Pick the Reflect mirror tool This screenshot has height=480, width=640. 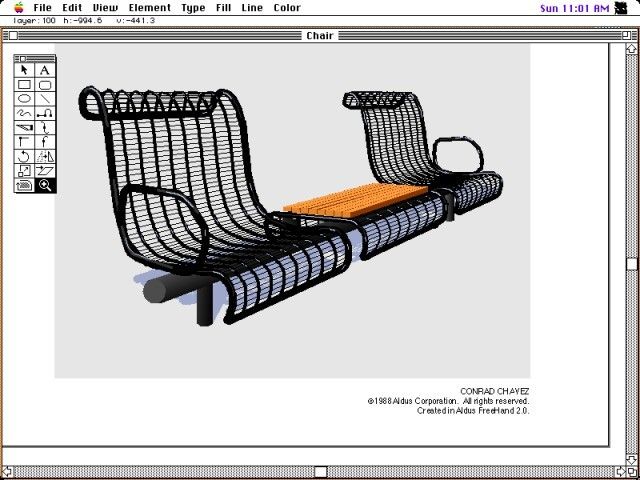(x=45, y=157)
